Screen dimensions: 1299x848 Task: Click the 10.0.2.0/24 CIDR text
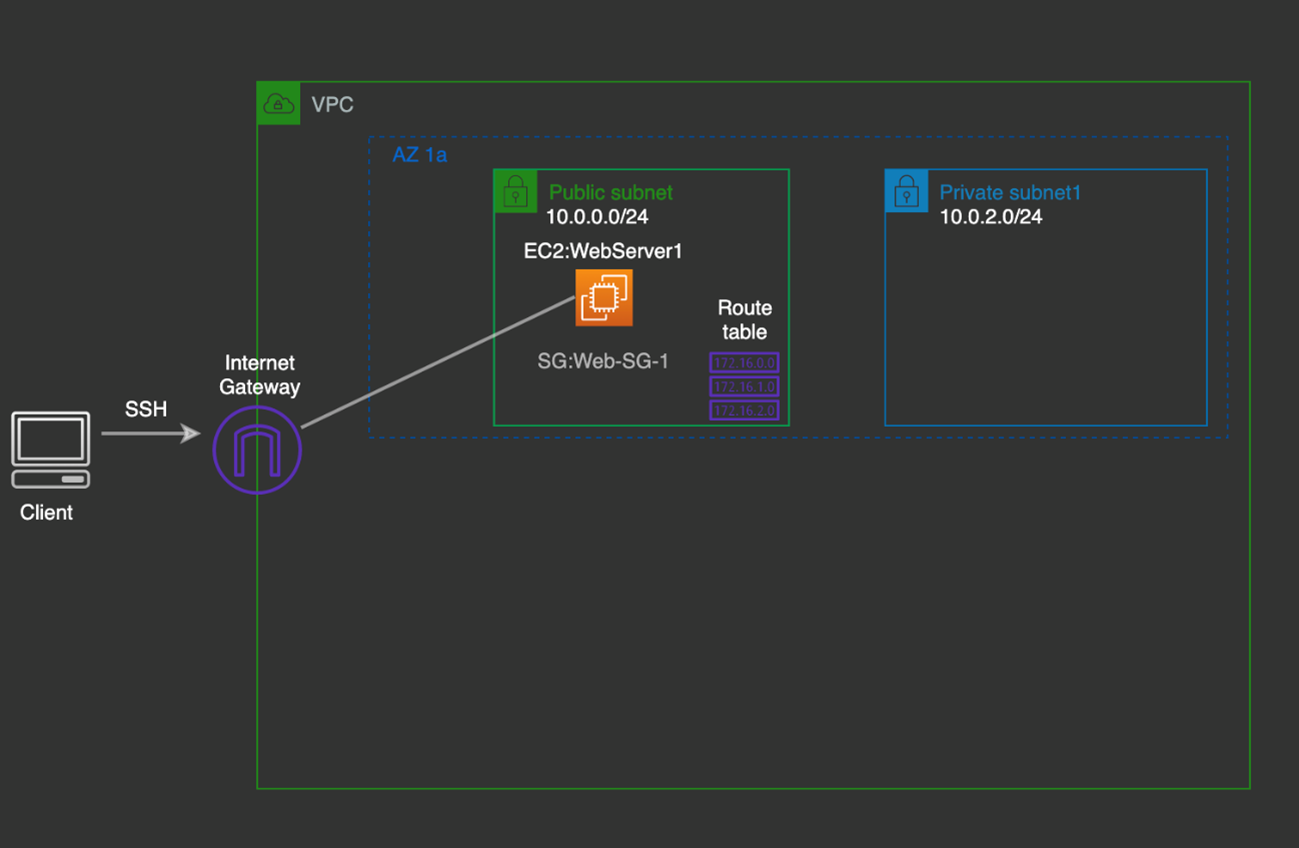990,217
